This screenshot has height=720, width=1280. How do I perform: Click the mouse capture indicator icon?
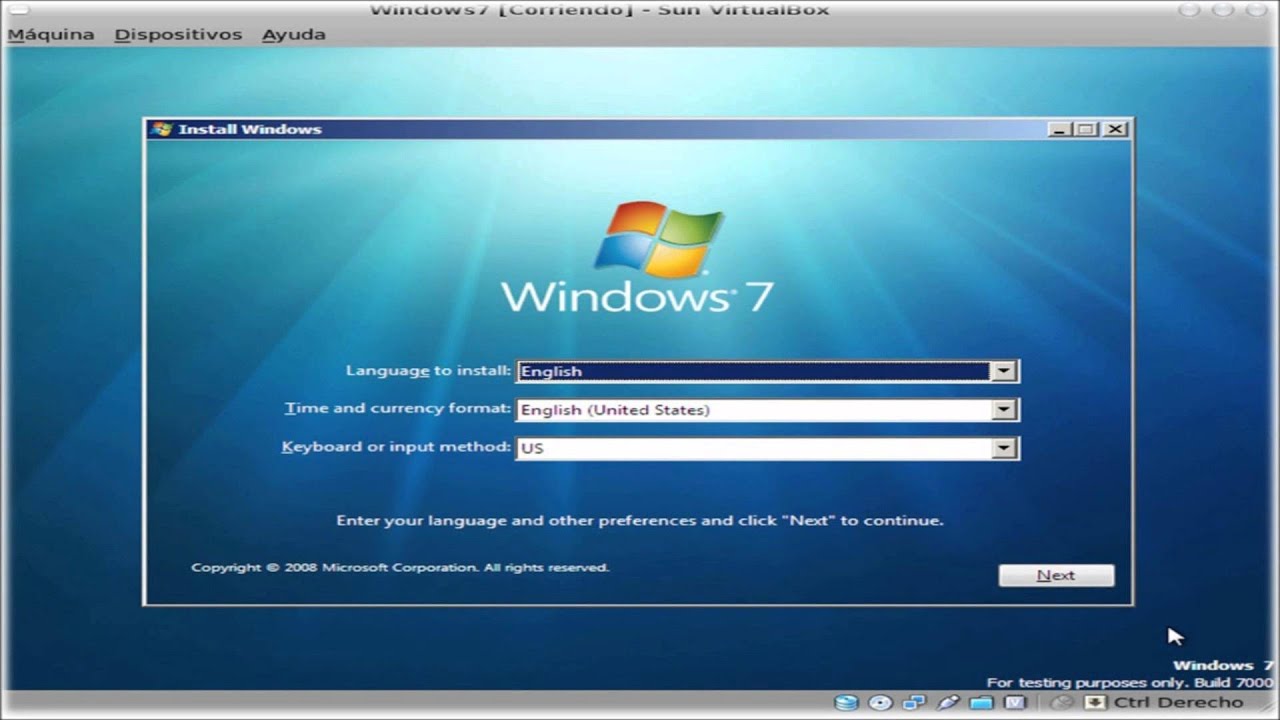pyautogui.click(x=1062, y=703)
